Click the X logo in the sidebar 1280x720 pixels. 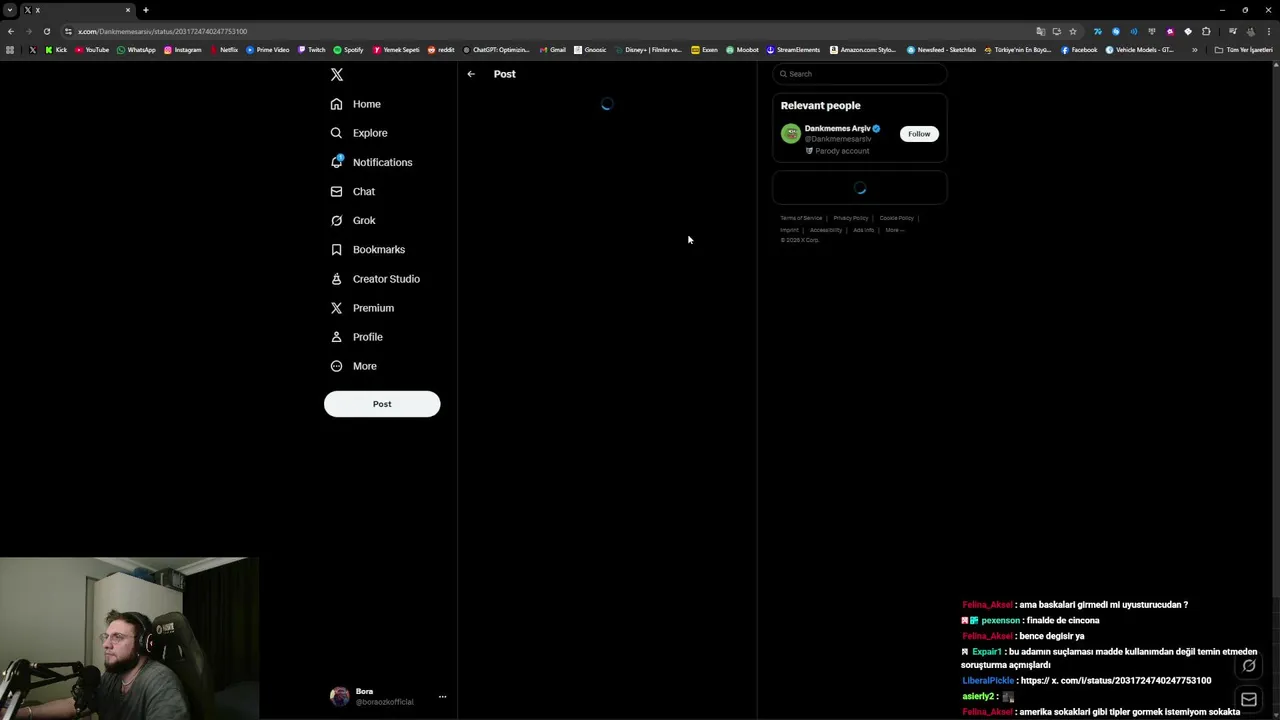(337, 75)
